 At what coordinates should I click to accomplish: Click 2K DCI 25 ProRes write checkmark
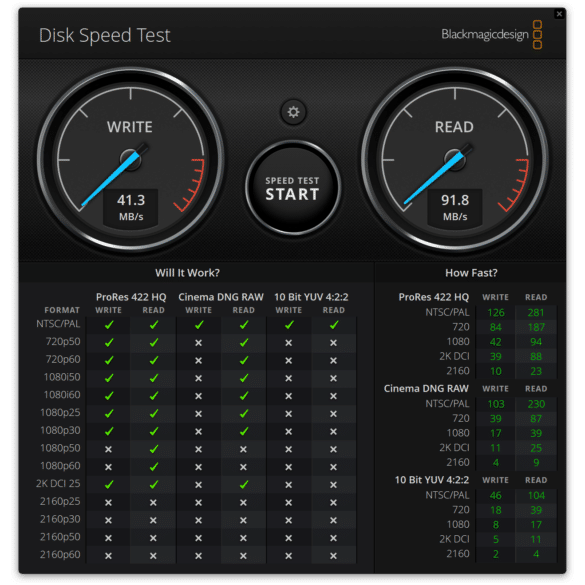click(x=109, y=485)
